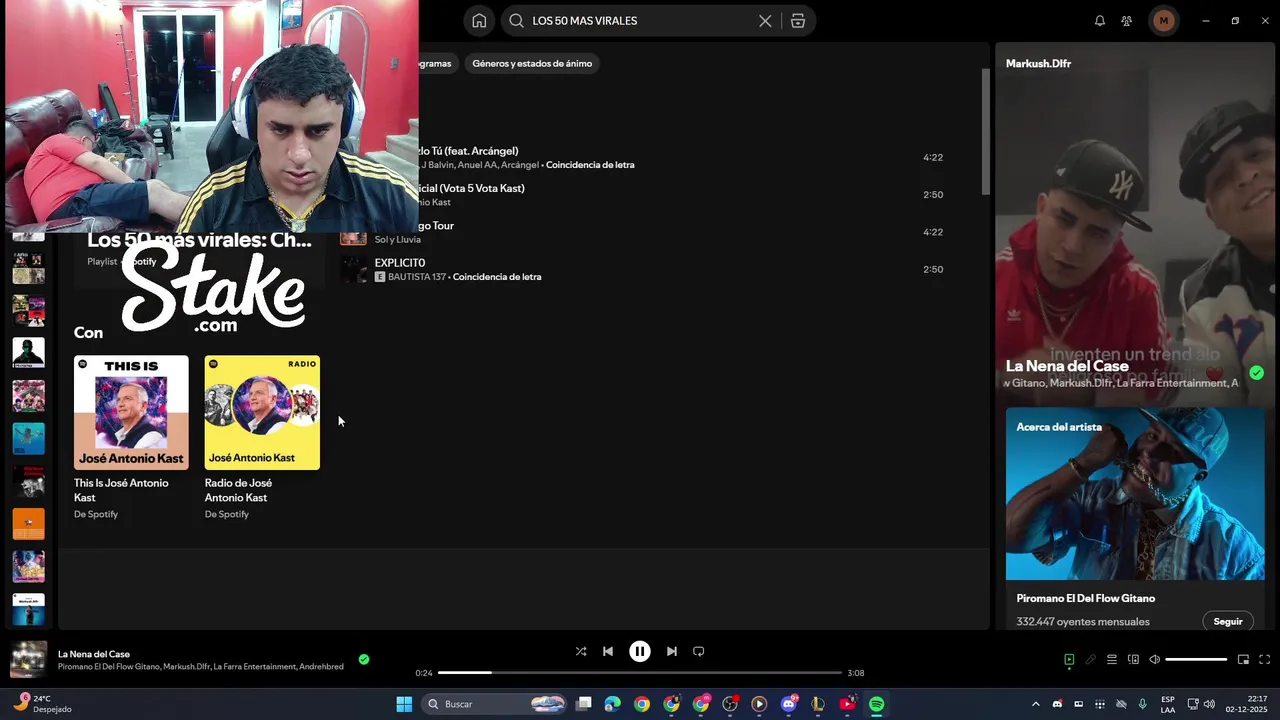Screen dimensions: 1280x720
Task: Open La Nena del Case in player bar
Action: [x=94, y=654]
